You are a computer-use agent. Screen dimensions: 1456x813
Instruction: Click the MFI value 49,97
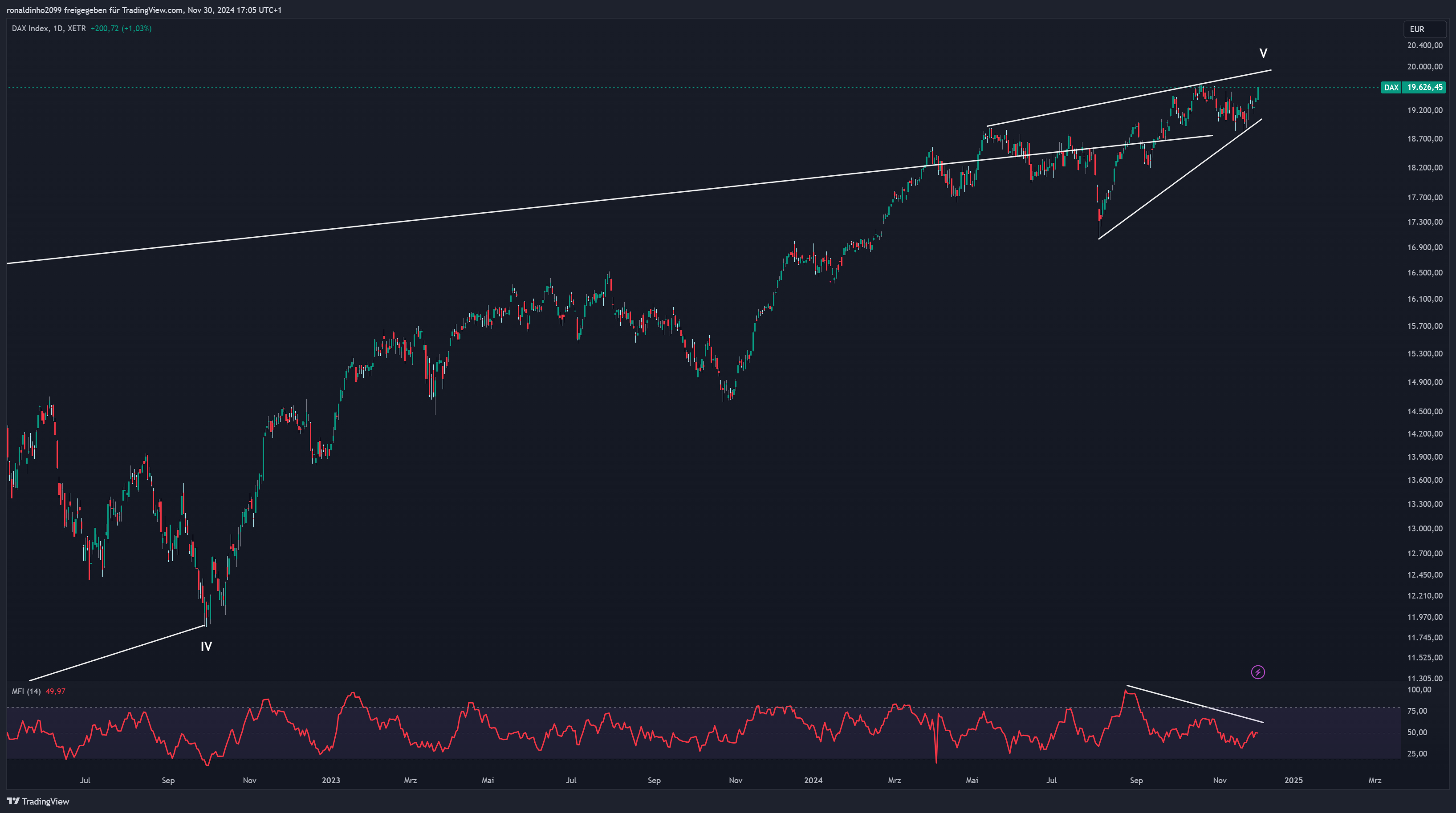coord(55,692)
